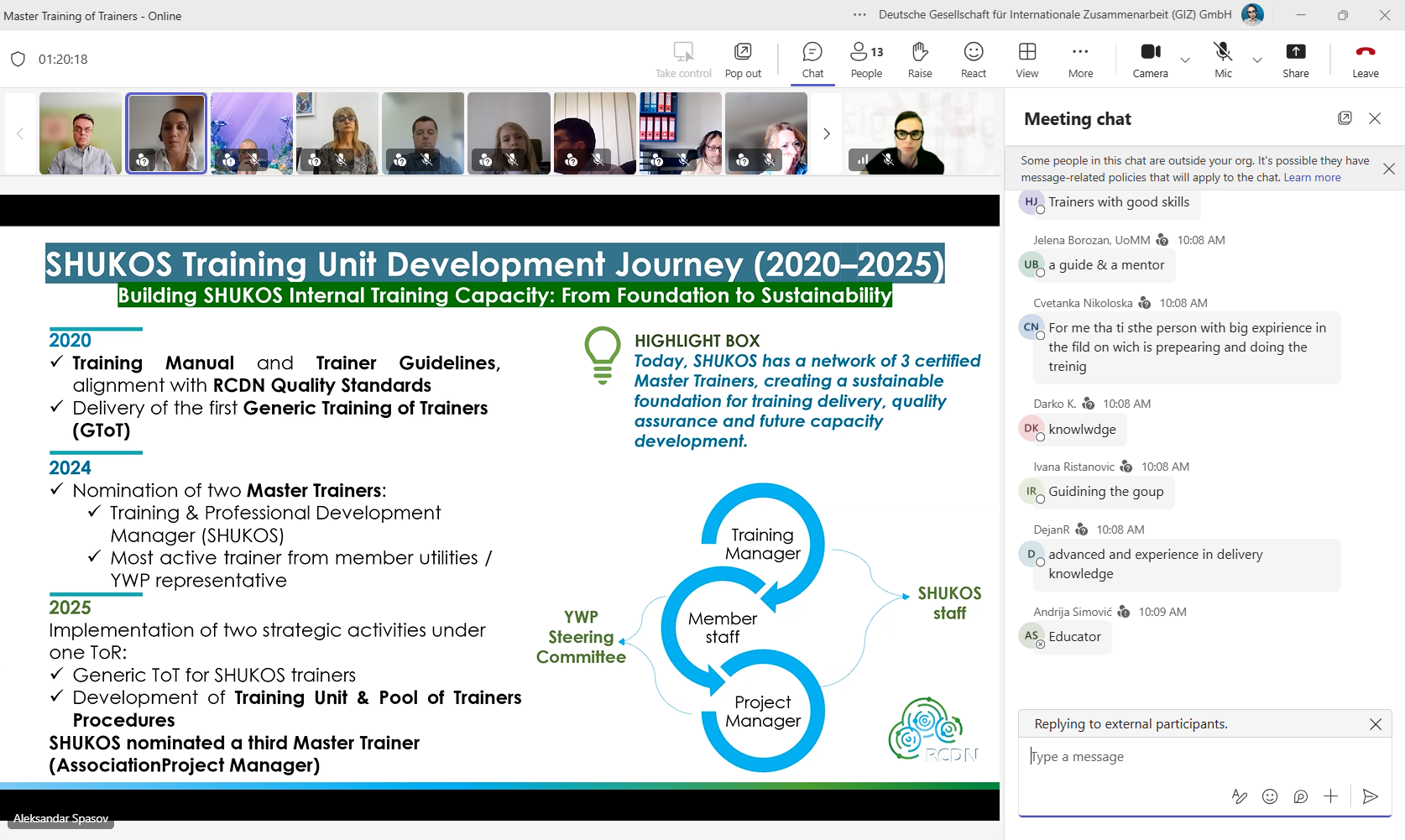The height and width of the screenshot is (840, 1405).
Task: Show next participants in video strip
Action: (x=827, y=133)
